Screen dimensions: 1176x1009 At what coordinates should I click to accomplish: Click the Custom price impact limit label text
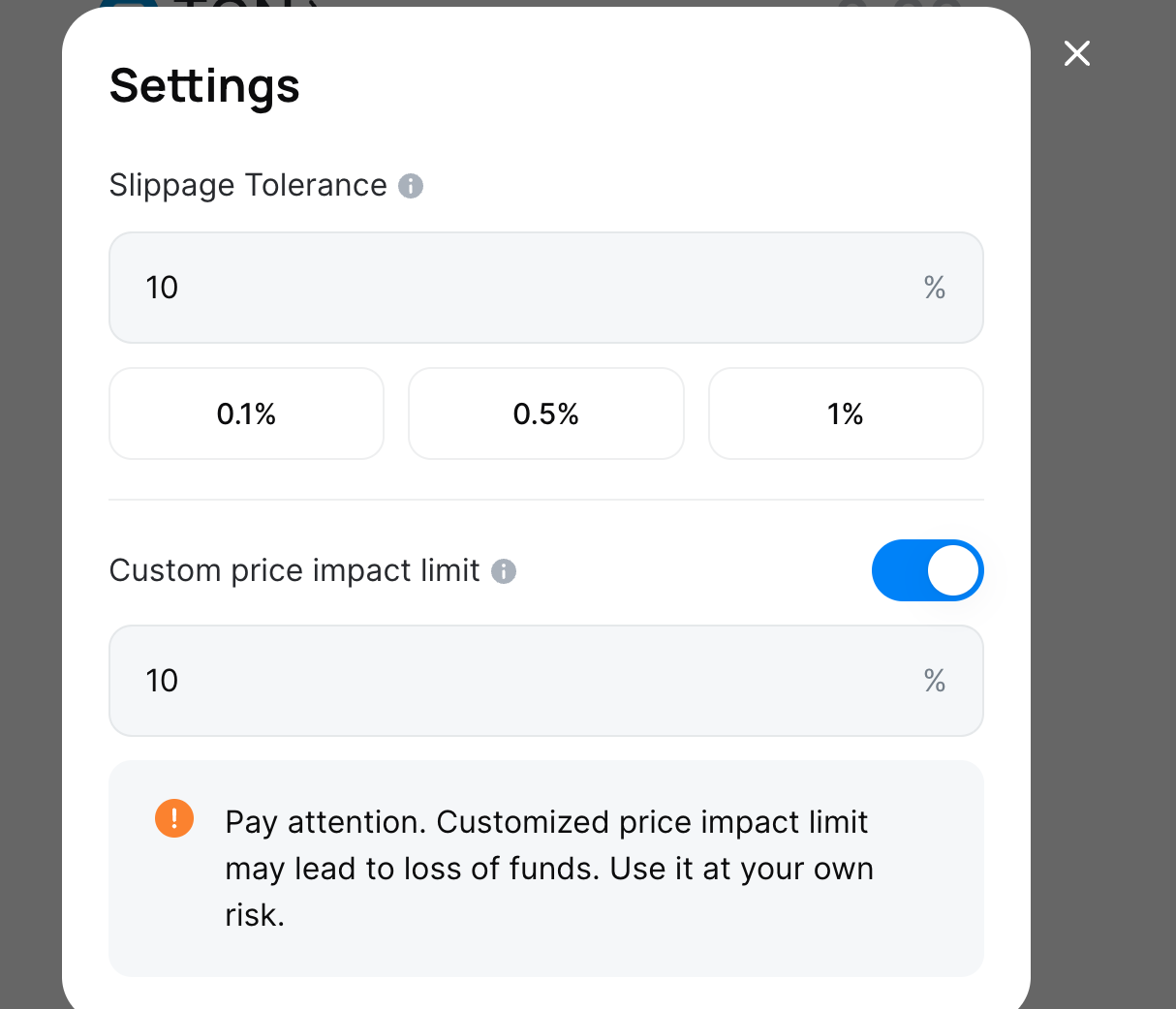coord(294,570)
